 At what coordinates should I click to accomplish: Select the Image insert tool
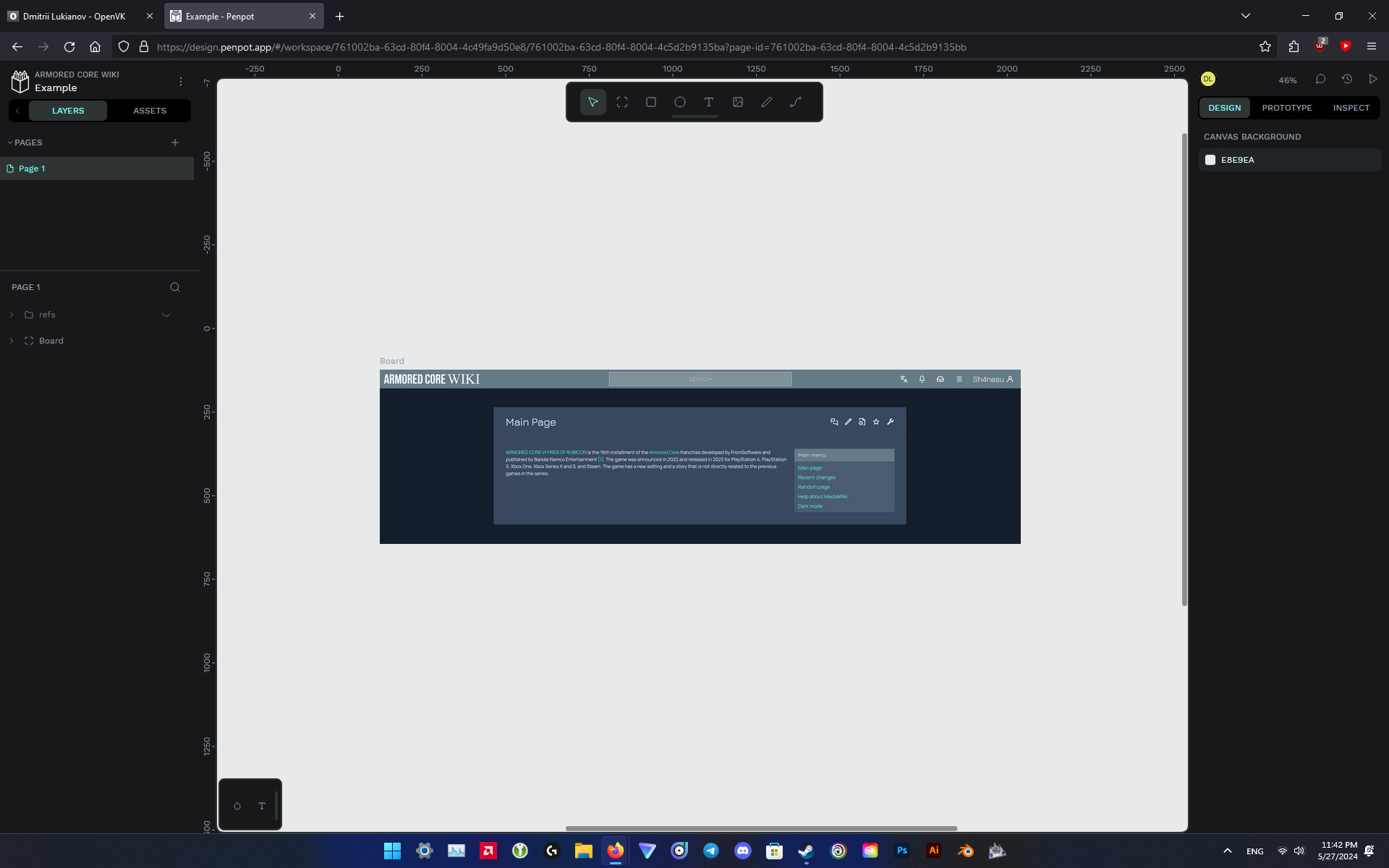click(738, 102)
